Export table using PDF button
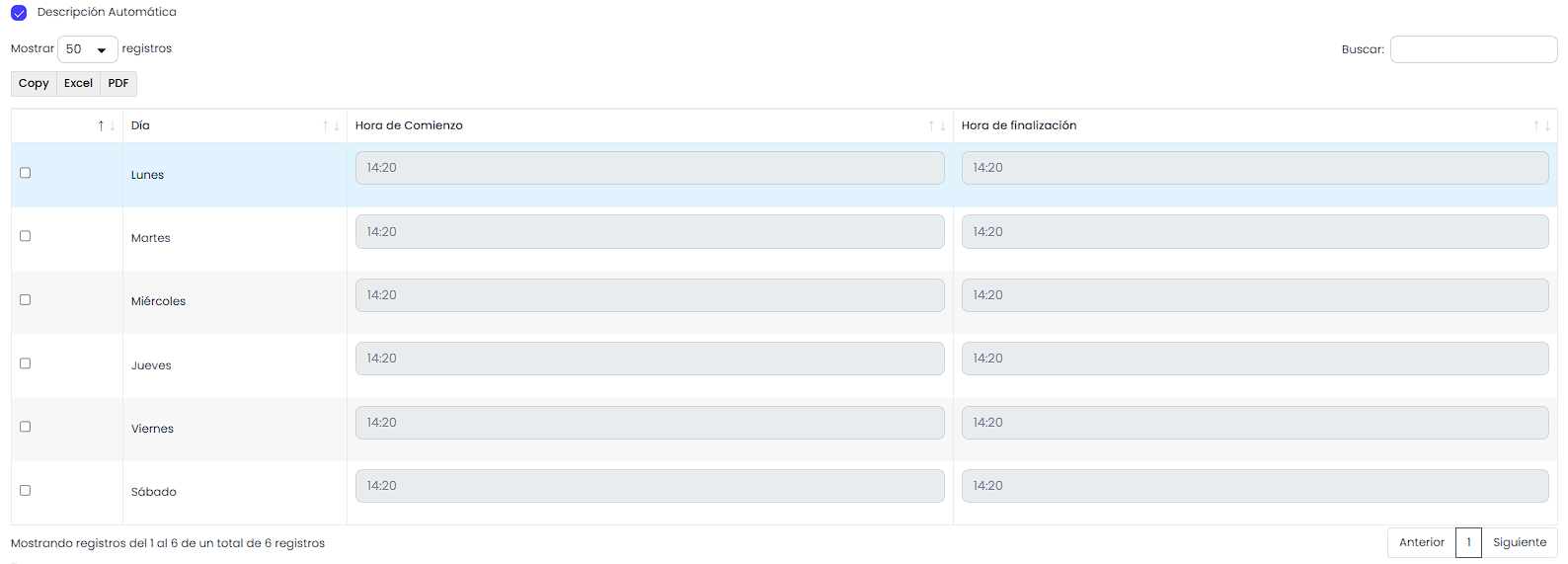1568x564 pixels. coord(118,84)
